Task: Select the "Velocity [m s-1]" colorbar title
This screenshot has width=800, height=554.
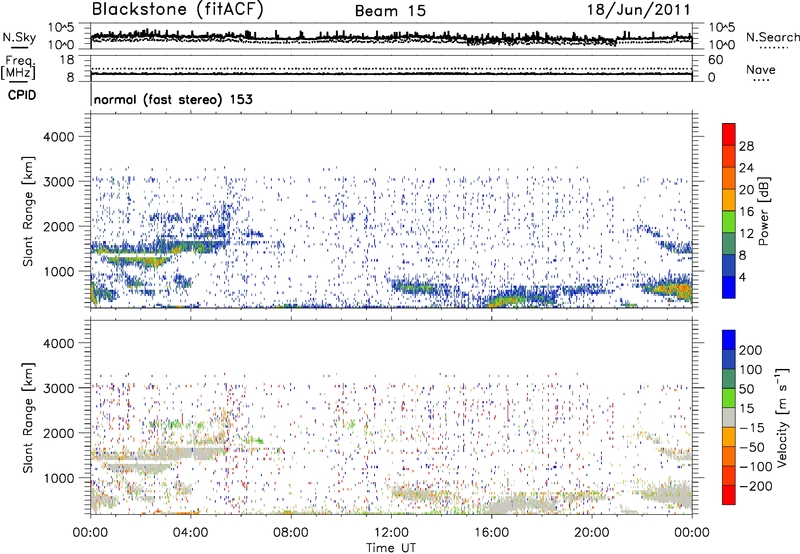Action: (x=782, y=418)
